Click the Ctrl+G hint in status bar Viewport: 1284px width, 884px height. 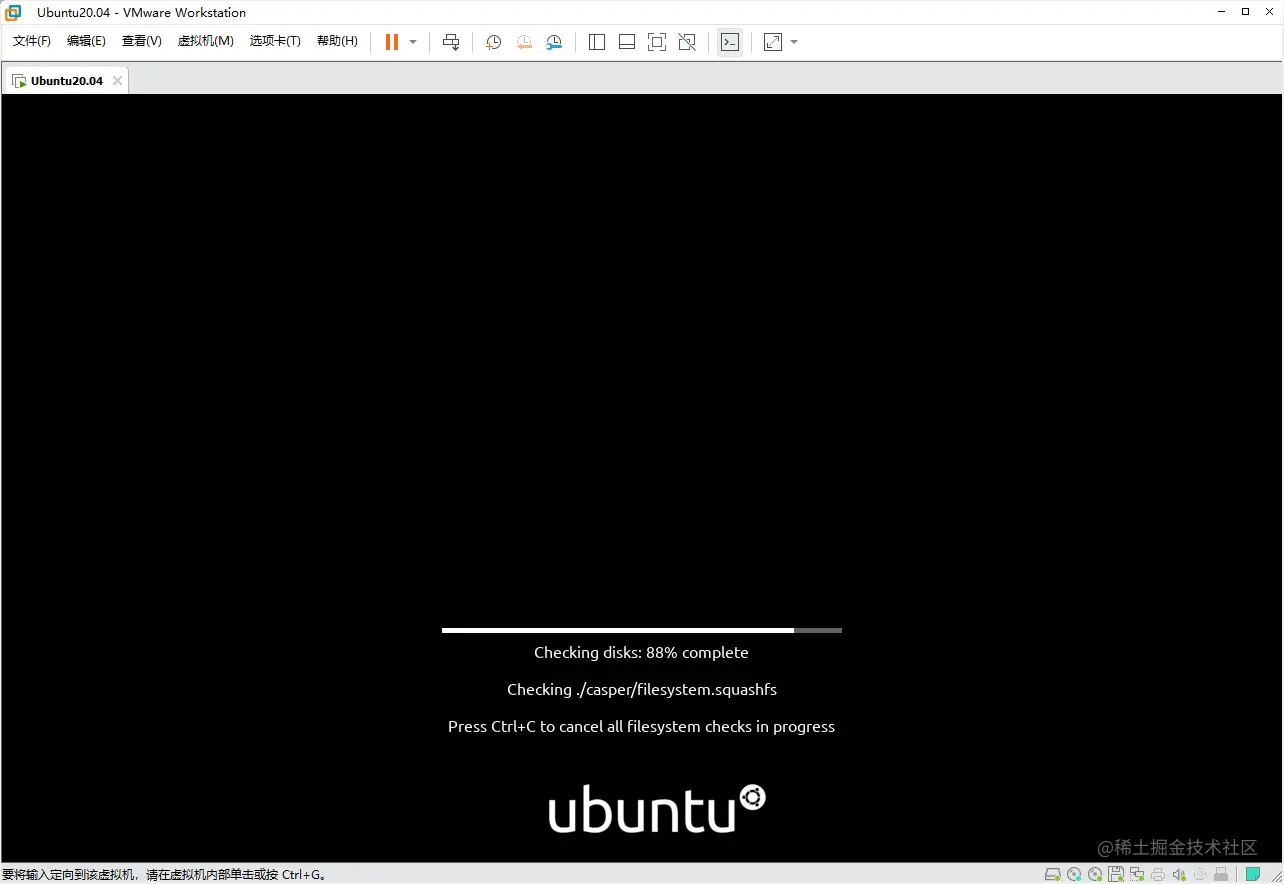pos(304,875)
